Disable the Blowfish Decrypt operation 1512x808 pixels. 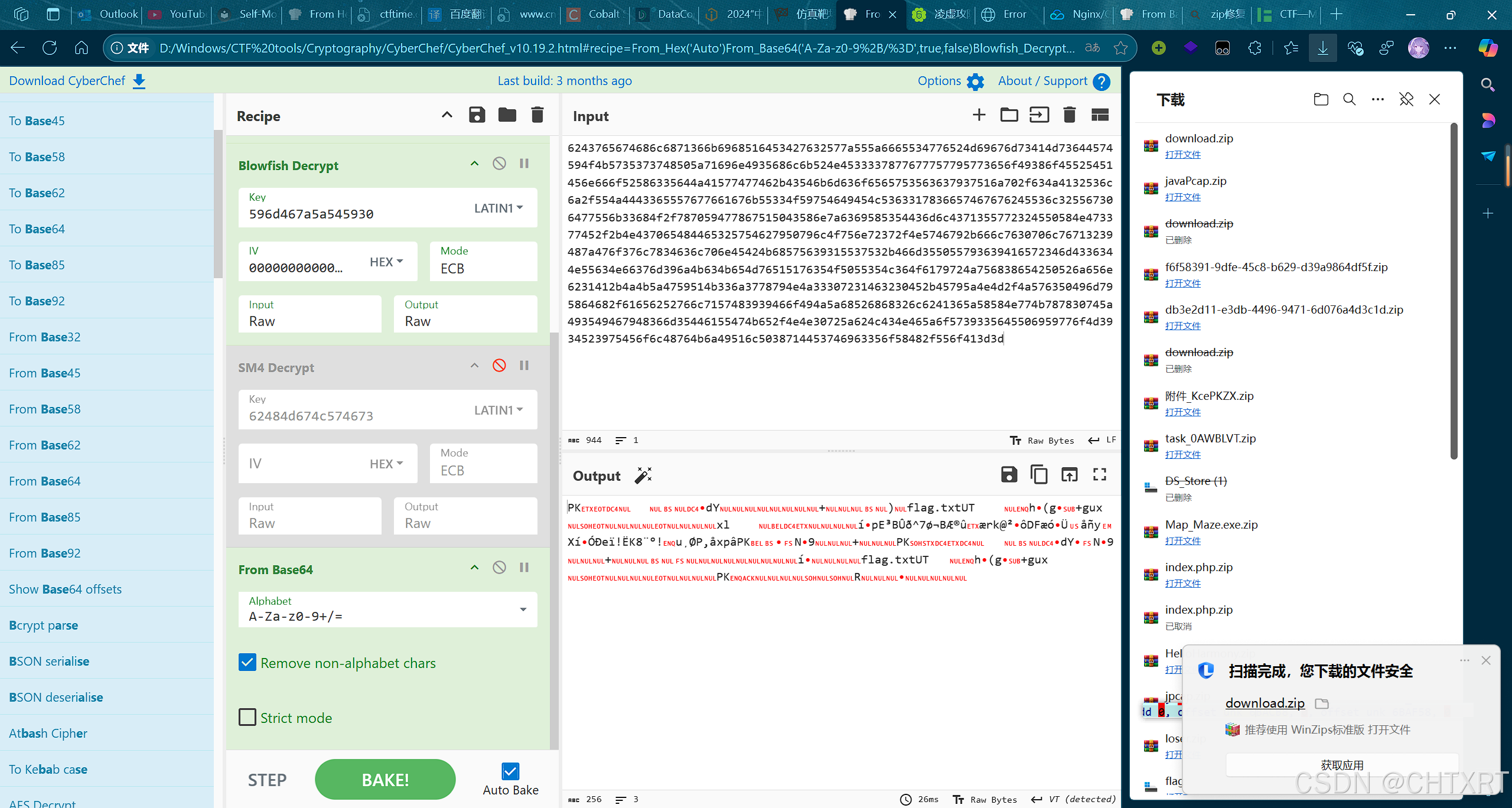tap(499, 164)
